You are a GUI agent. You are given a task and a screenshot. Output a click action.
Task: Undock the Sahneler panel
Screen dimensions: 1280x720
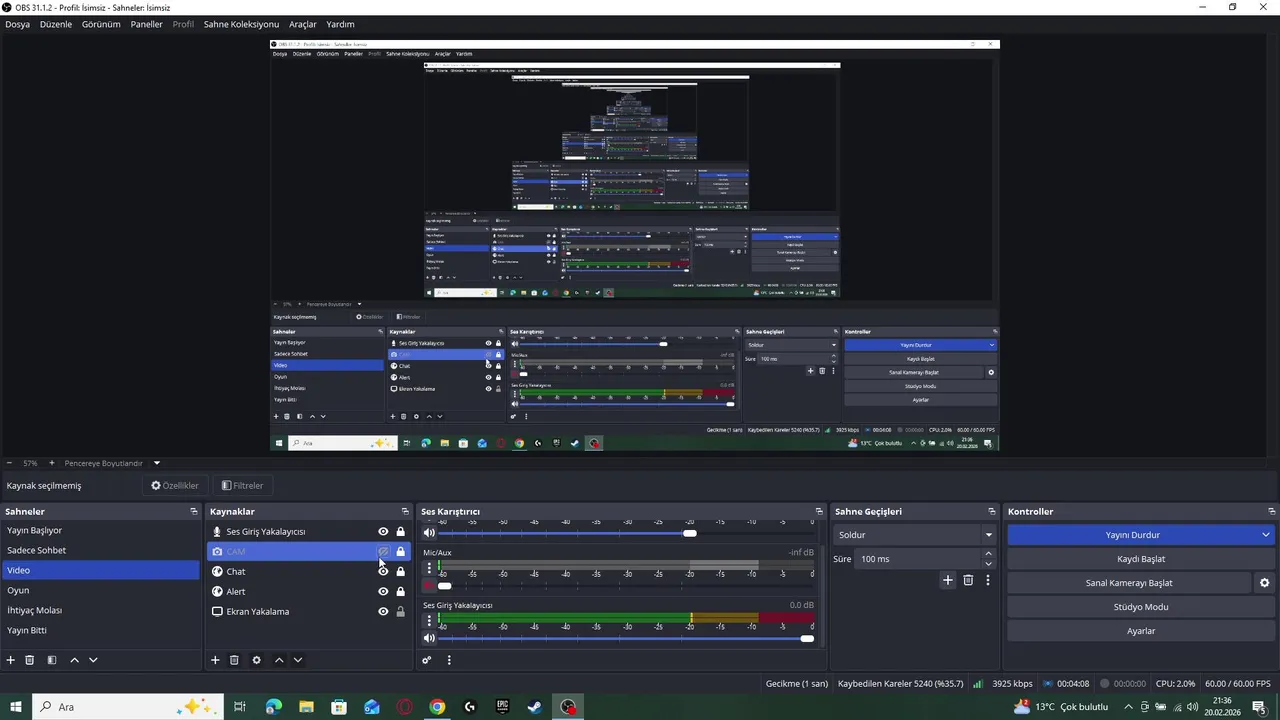point(194,511)
